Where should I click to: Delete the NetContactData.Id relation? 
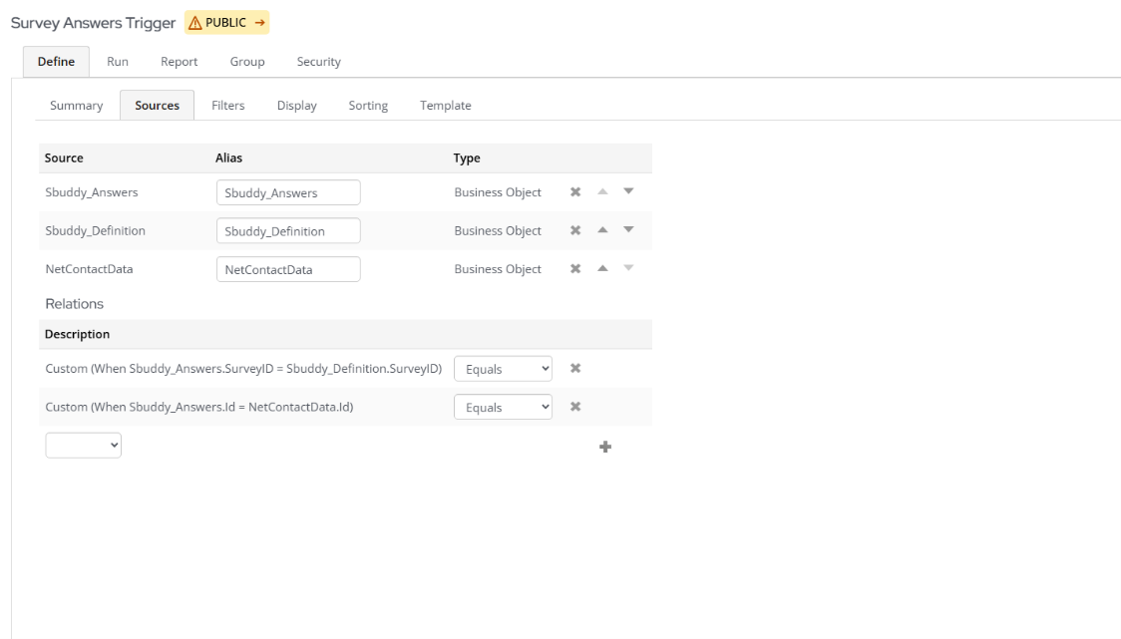click(x=576, y=407)
